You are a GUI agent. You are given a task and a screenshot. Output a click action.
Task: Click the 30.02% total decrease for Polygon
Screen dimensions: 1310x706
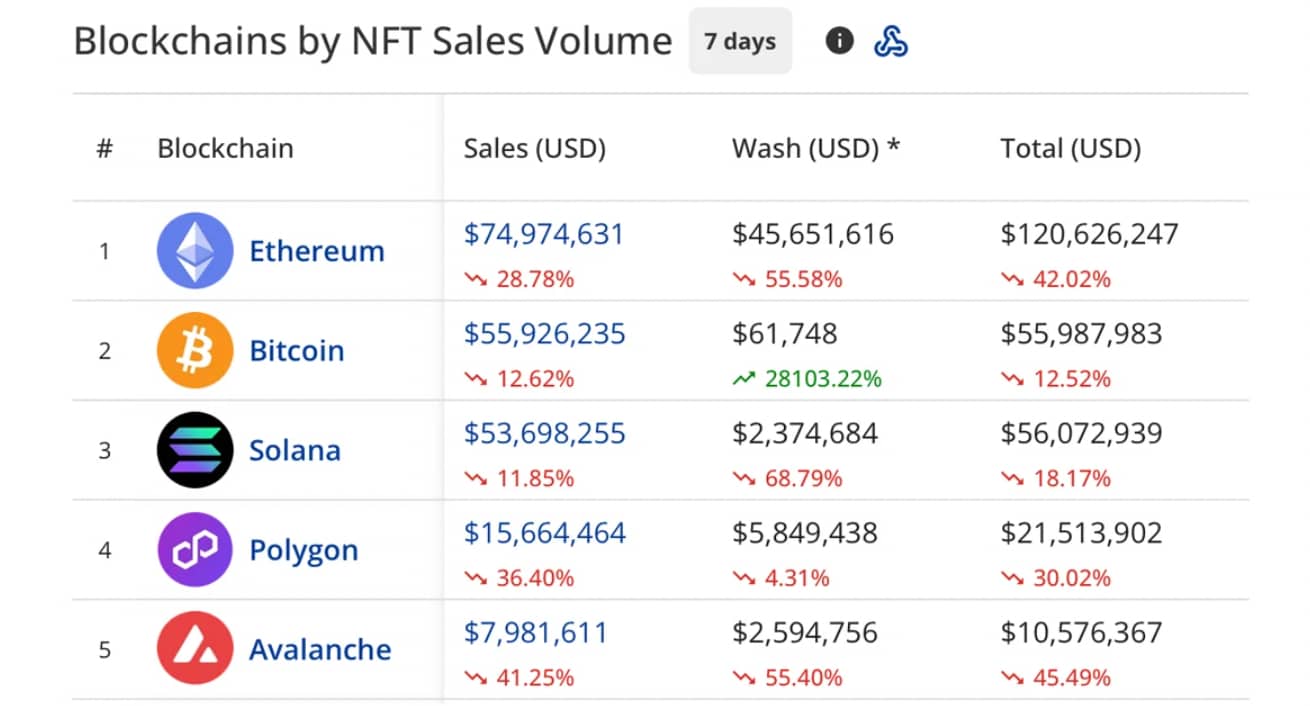(x=1056, y=578)
